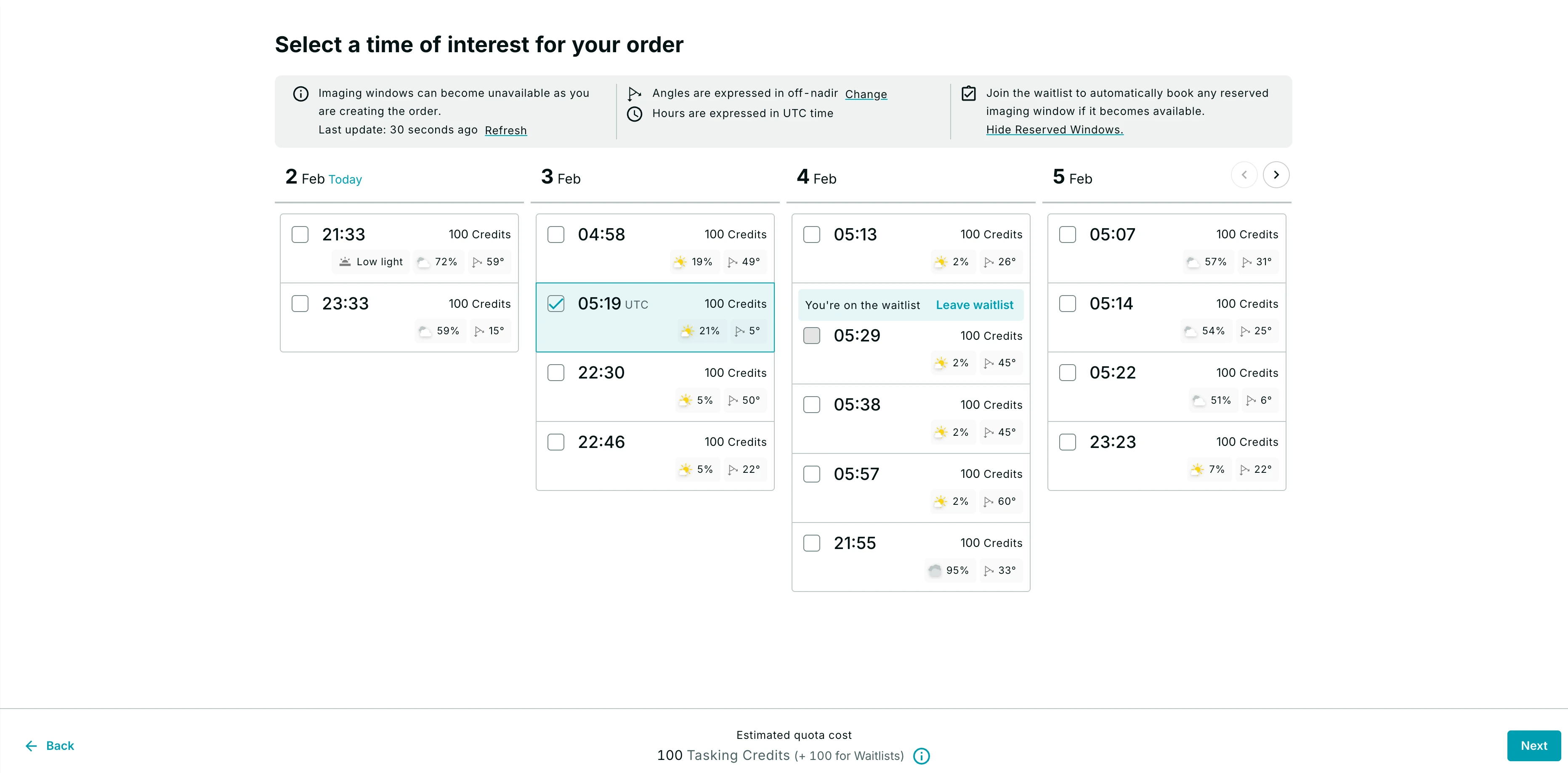Click the previous dates chevron
The image size is (1568, 773).
coord(1244,175)
